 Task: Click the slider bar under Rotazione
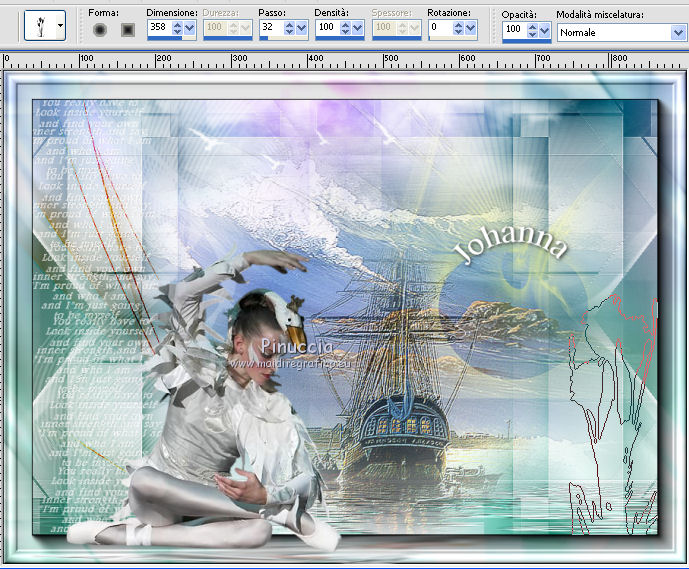[x=453, y=38]
